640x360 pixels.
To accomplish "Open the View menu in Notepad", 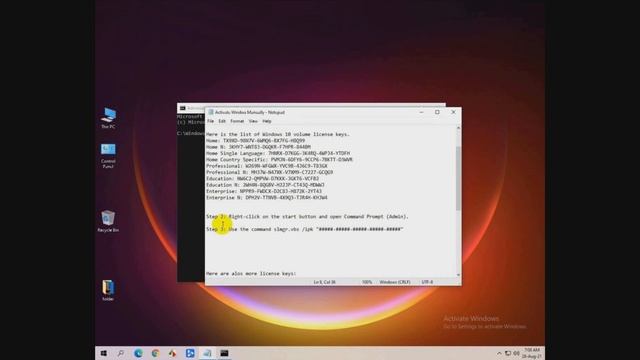I will pos(253,121).
